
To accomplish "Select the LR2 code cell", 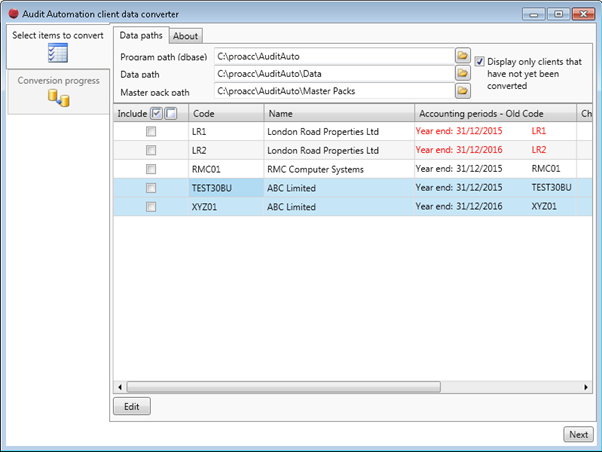I will [226, 150].
